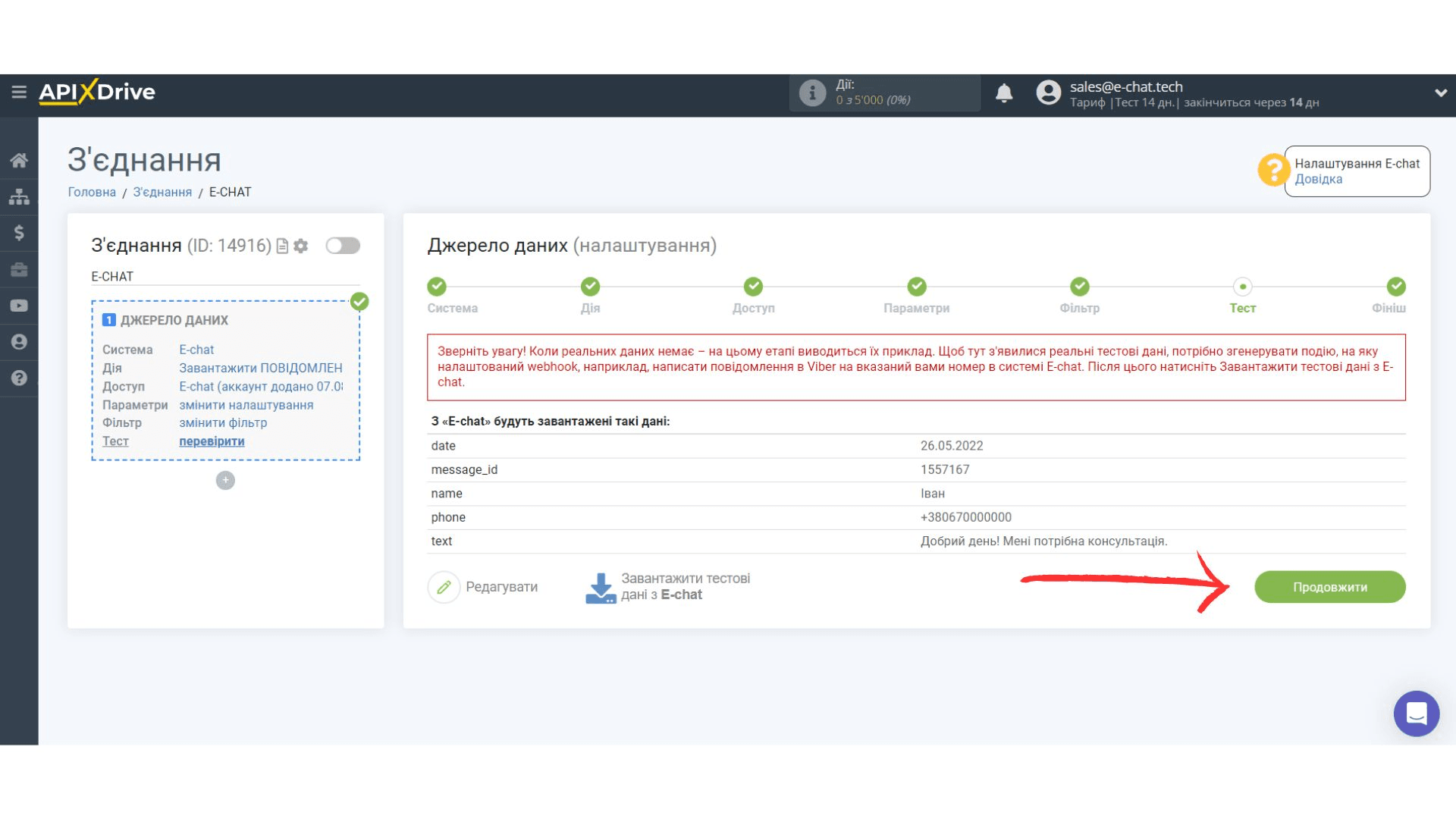Image resolution: width=1456 pixels, height=819 pixels.
Task: Open profile sidebar icon
Action: coord(19,342)
